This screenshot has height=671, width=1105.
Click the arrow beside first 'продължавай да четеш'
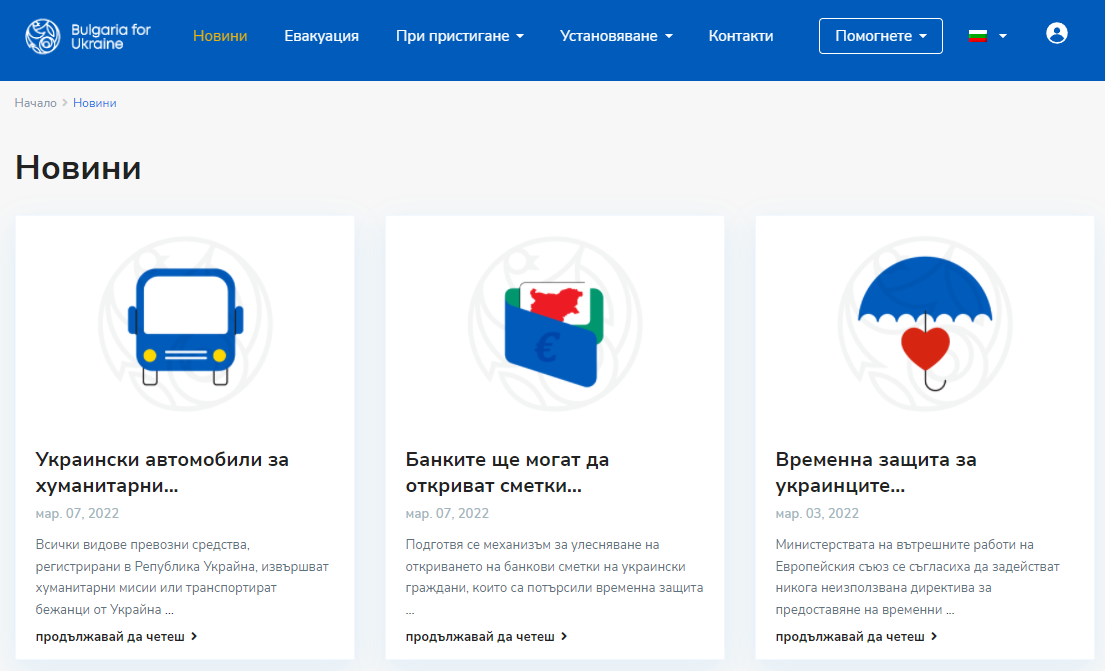(194, 634)
